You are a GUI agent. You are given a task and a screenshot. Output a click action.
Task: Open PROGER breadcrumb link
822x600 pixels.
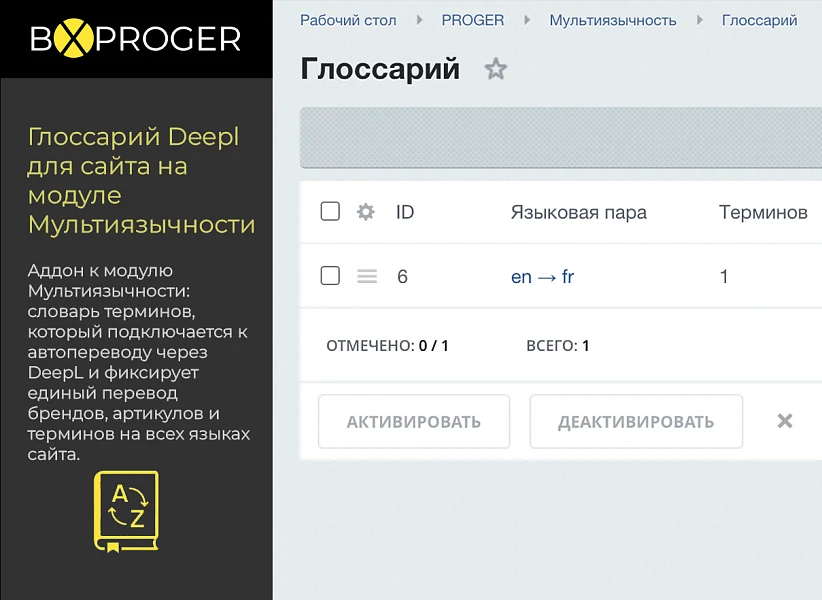click(x=472, y=20)
